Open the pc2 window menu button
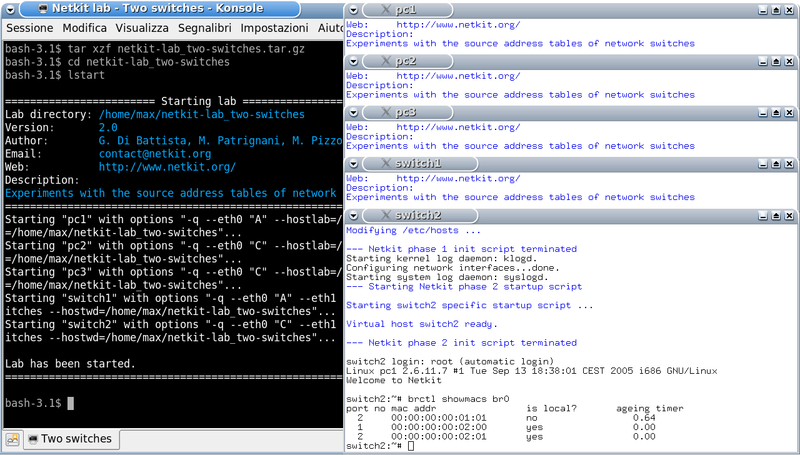This screenshot has width=800, height=455. pyautogui.click(x=354, y=61)
